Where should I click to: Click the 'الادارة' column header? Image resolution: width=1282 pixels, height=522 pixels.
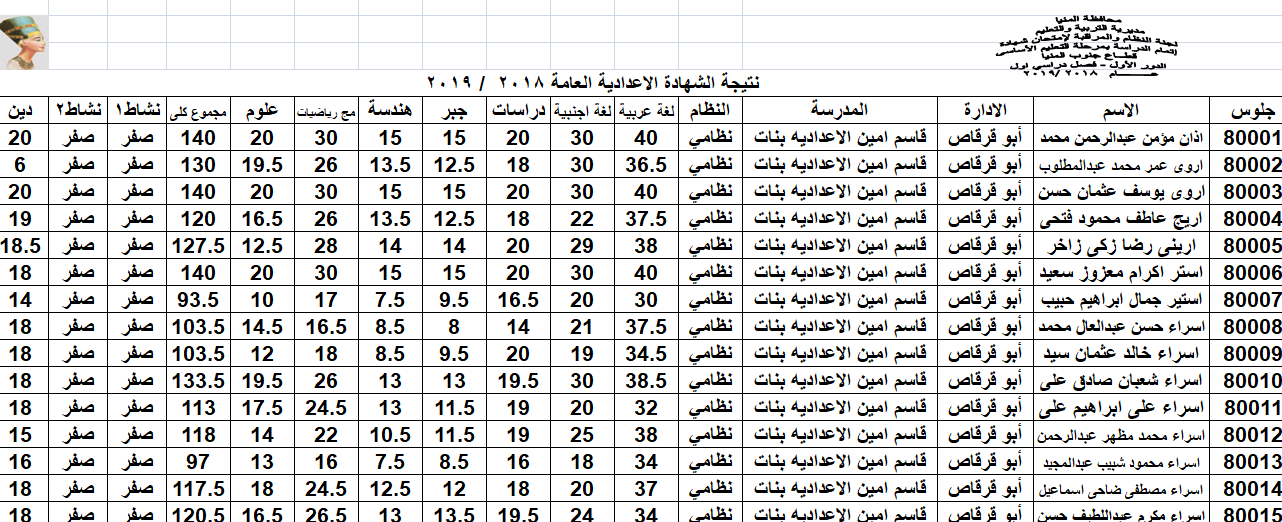985,110
